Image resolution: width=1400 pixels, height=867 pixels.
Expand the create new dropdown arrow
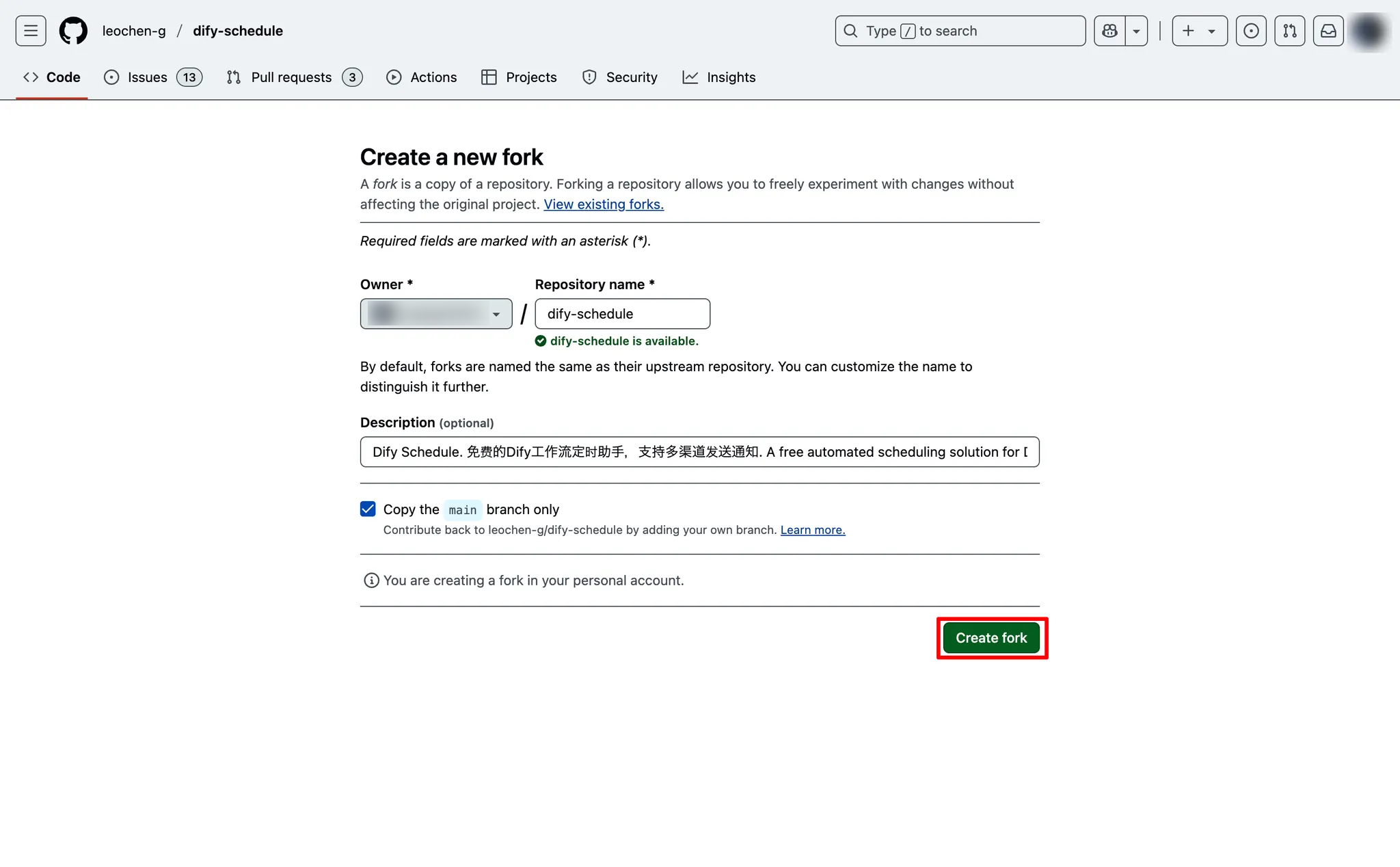click(1211, 30)
